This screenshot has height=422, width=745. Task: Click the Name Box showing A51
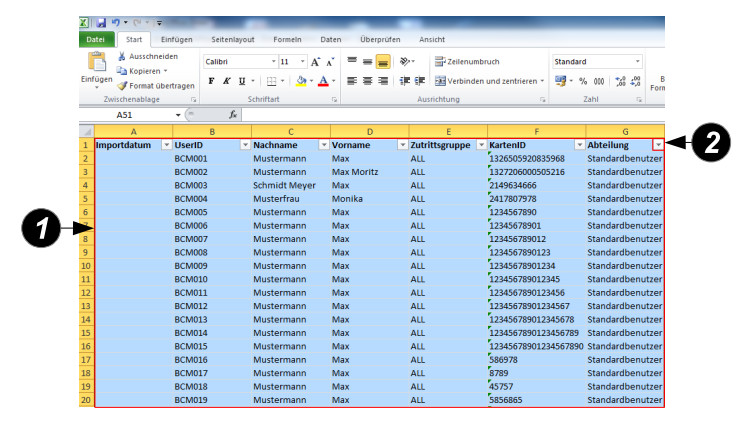126,115
